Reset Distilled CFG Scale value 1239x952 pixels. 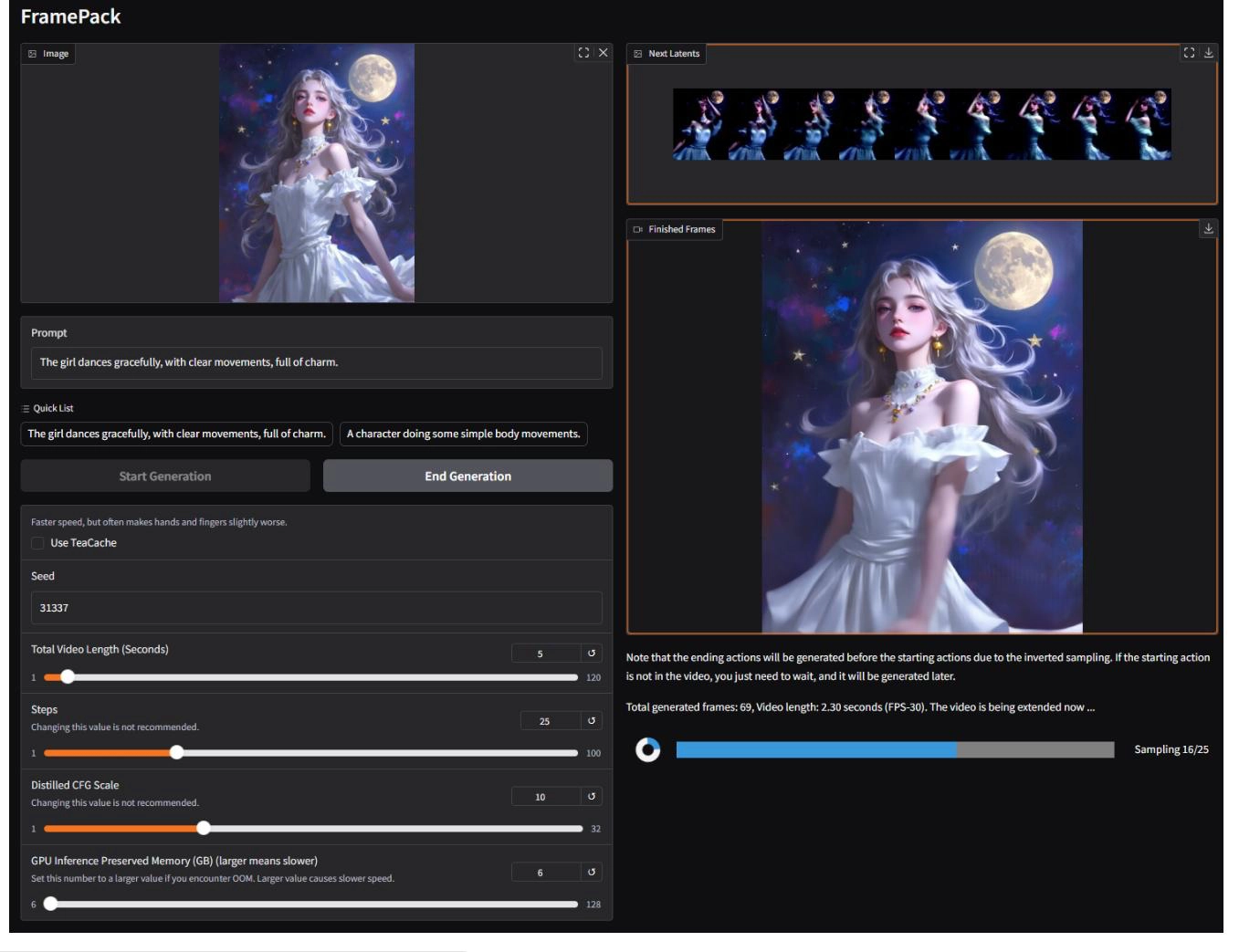pos(592,797)
